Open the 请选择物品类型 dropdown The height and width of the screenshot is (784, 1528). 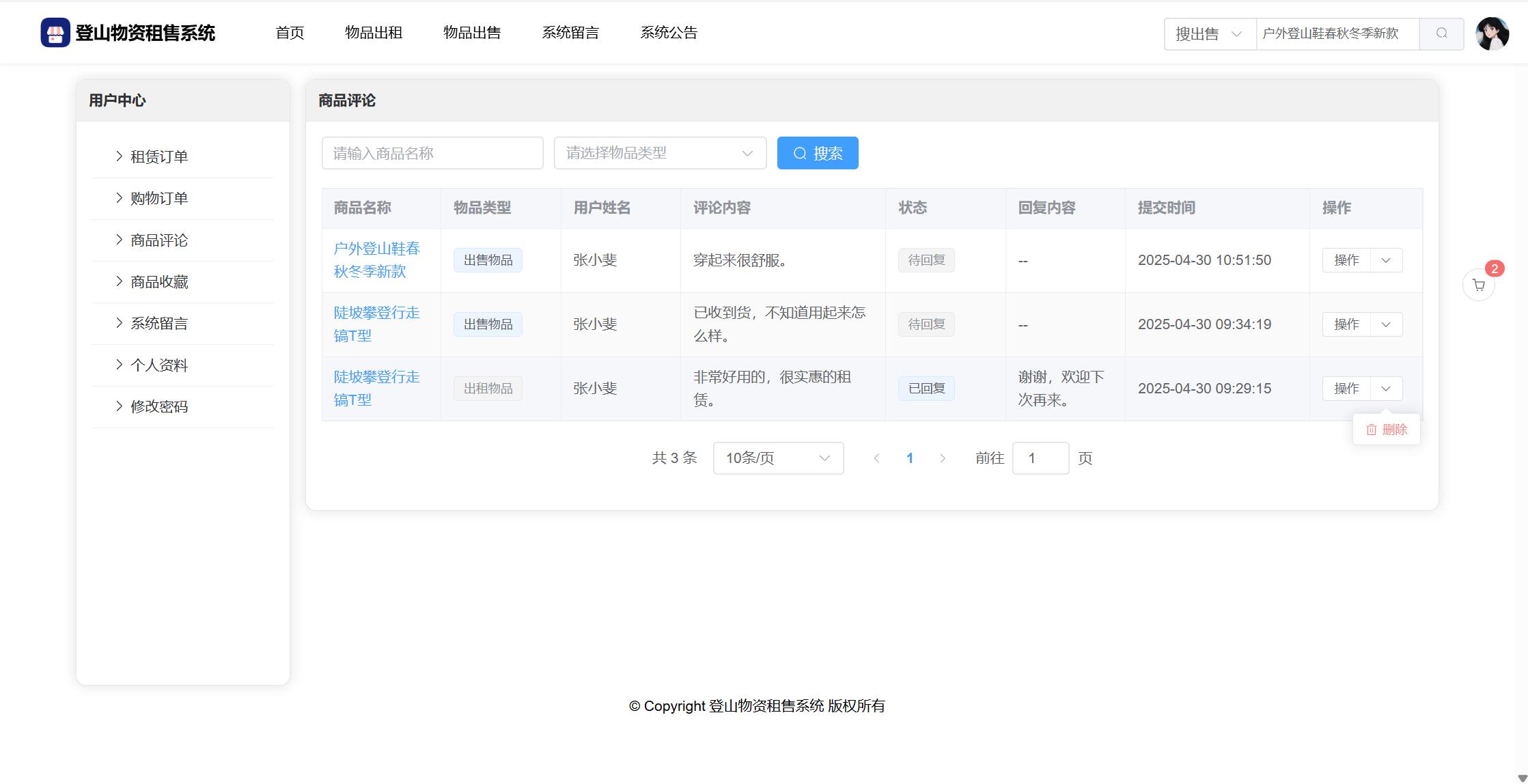(660, 153)
